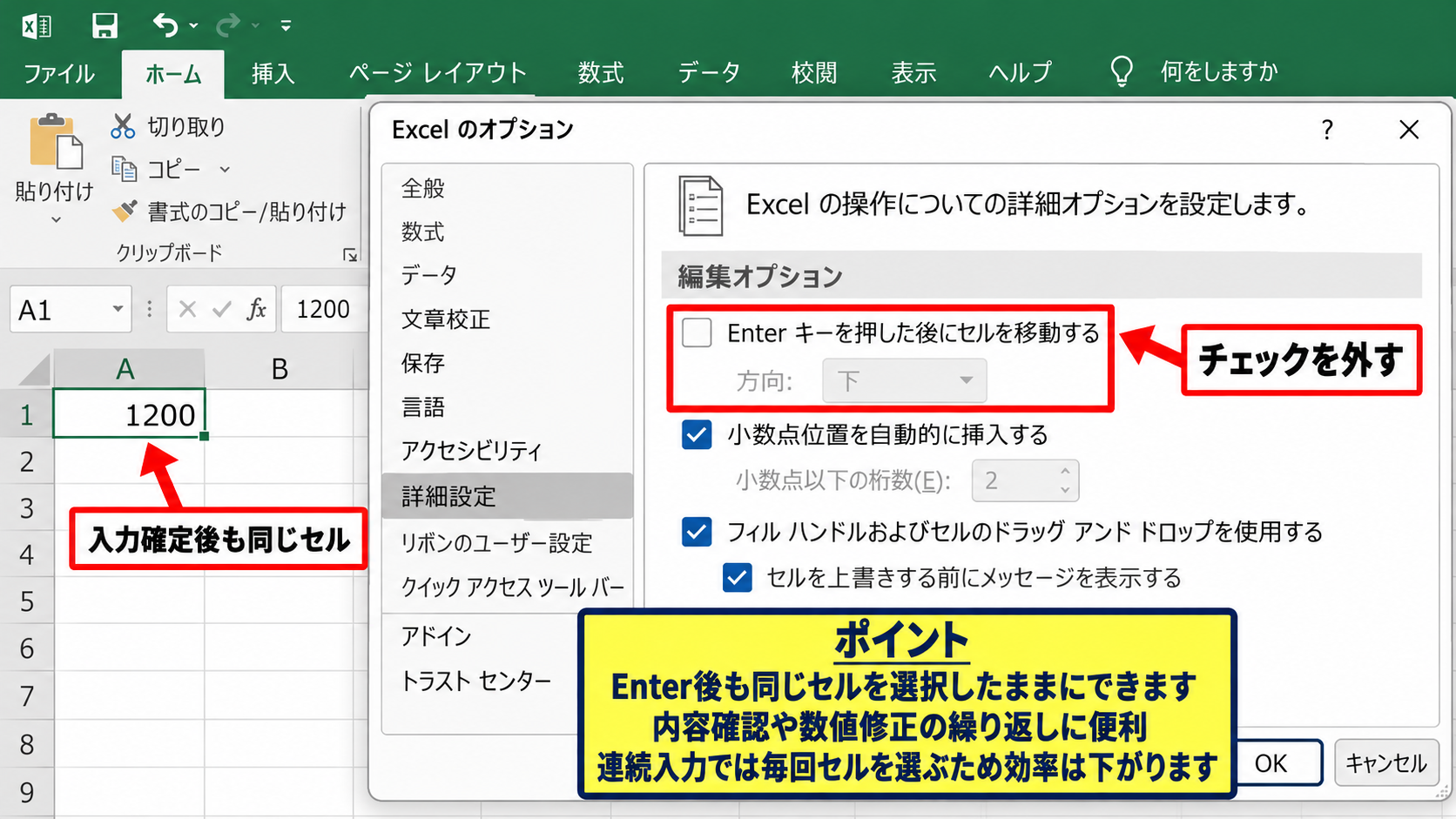
Task: Click the Copy (コピー) icon
Action: (x=124, y=169)
